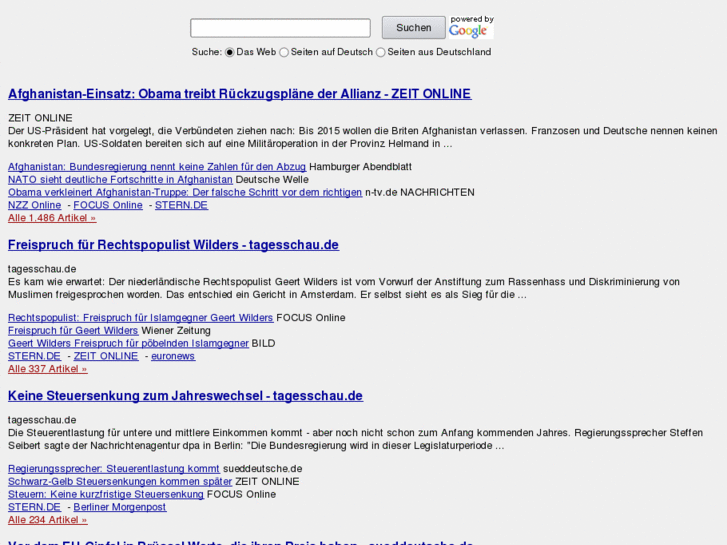The width and height of the screenshot is (727, 545).
Task: Follow the NZZ Online link
Action: pos(34,205)
